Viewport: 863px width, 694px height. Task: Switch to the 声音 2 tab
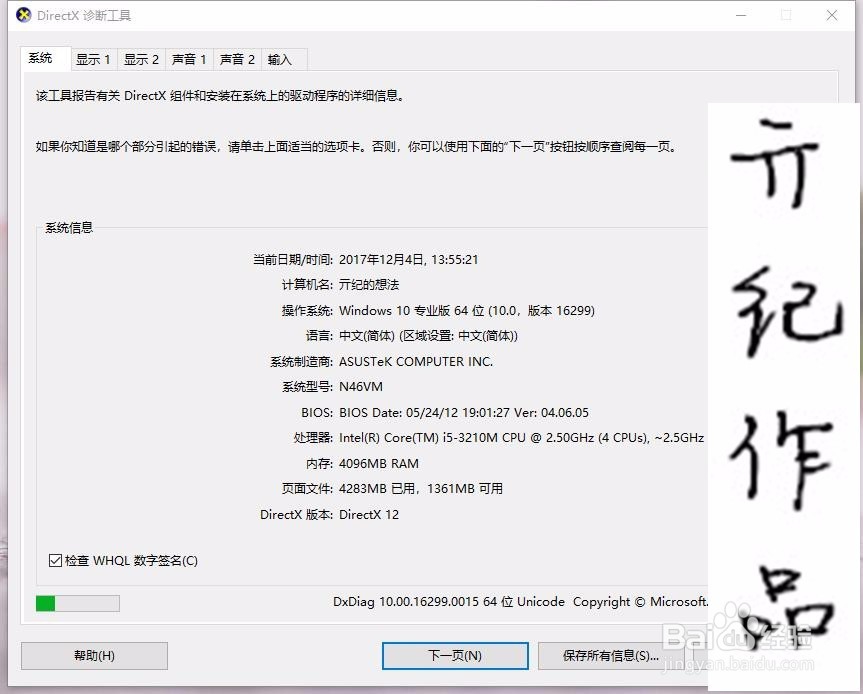237,59
